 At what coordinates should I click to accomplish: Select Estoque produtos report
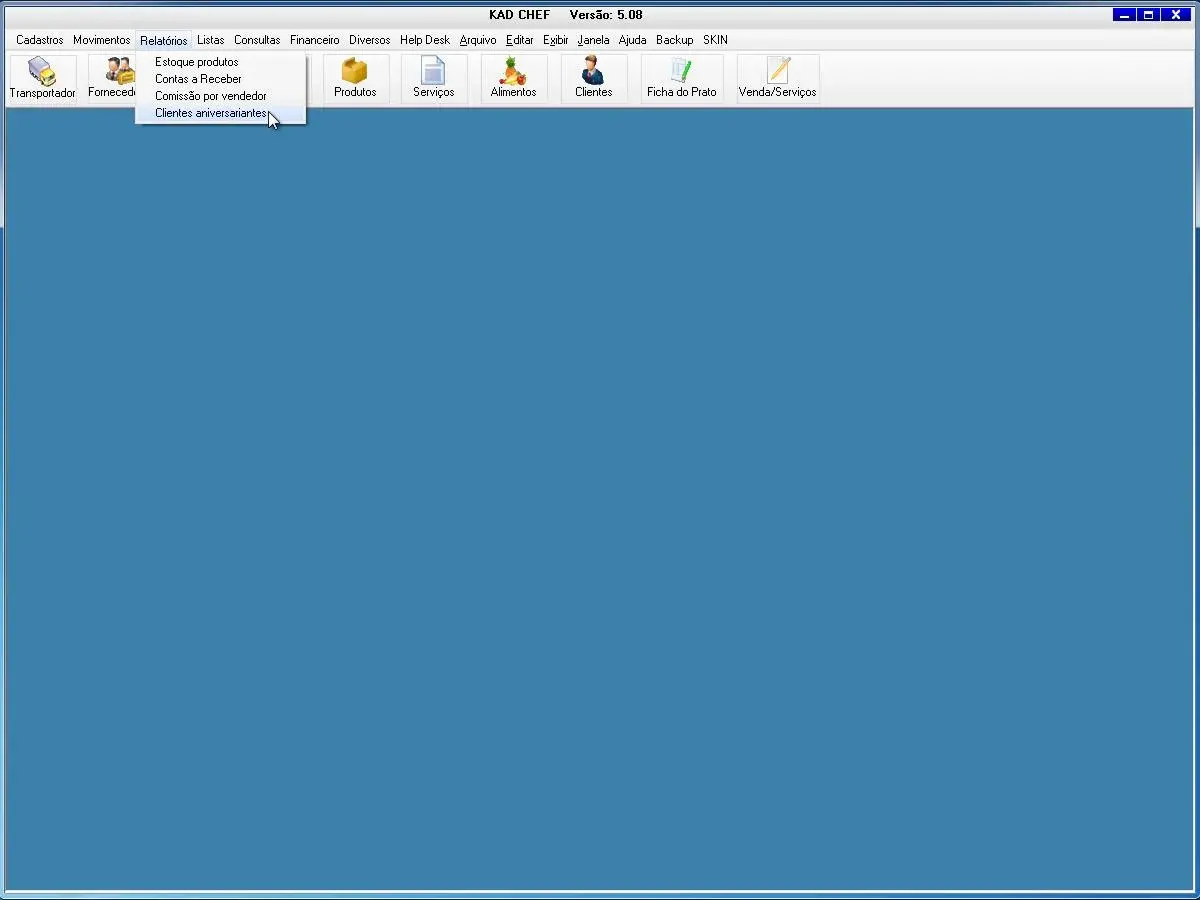pyautogui.click(x=220, y=62)
